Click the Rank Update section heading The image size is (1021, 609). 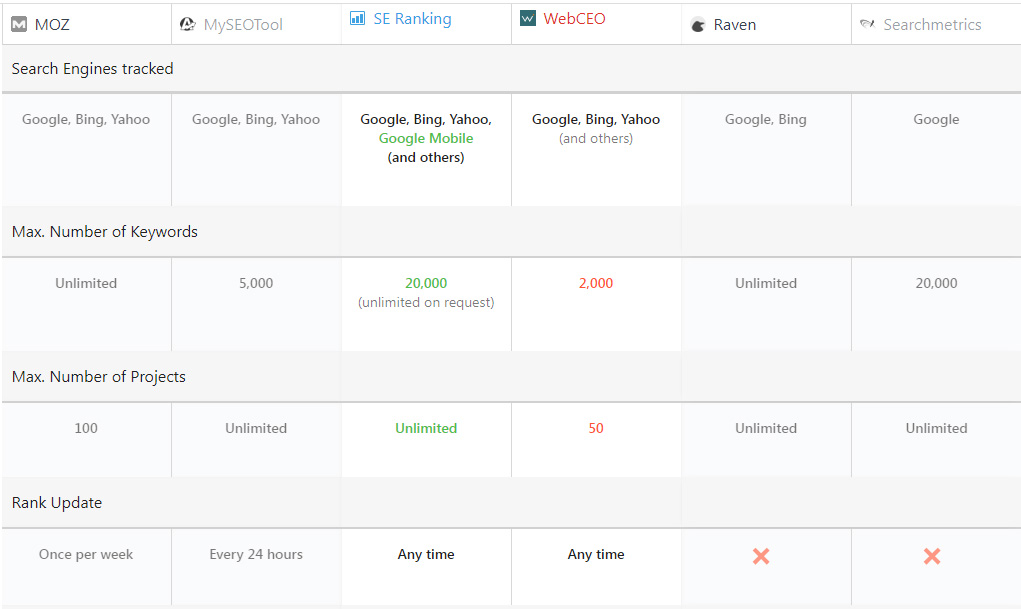57,503
